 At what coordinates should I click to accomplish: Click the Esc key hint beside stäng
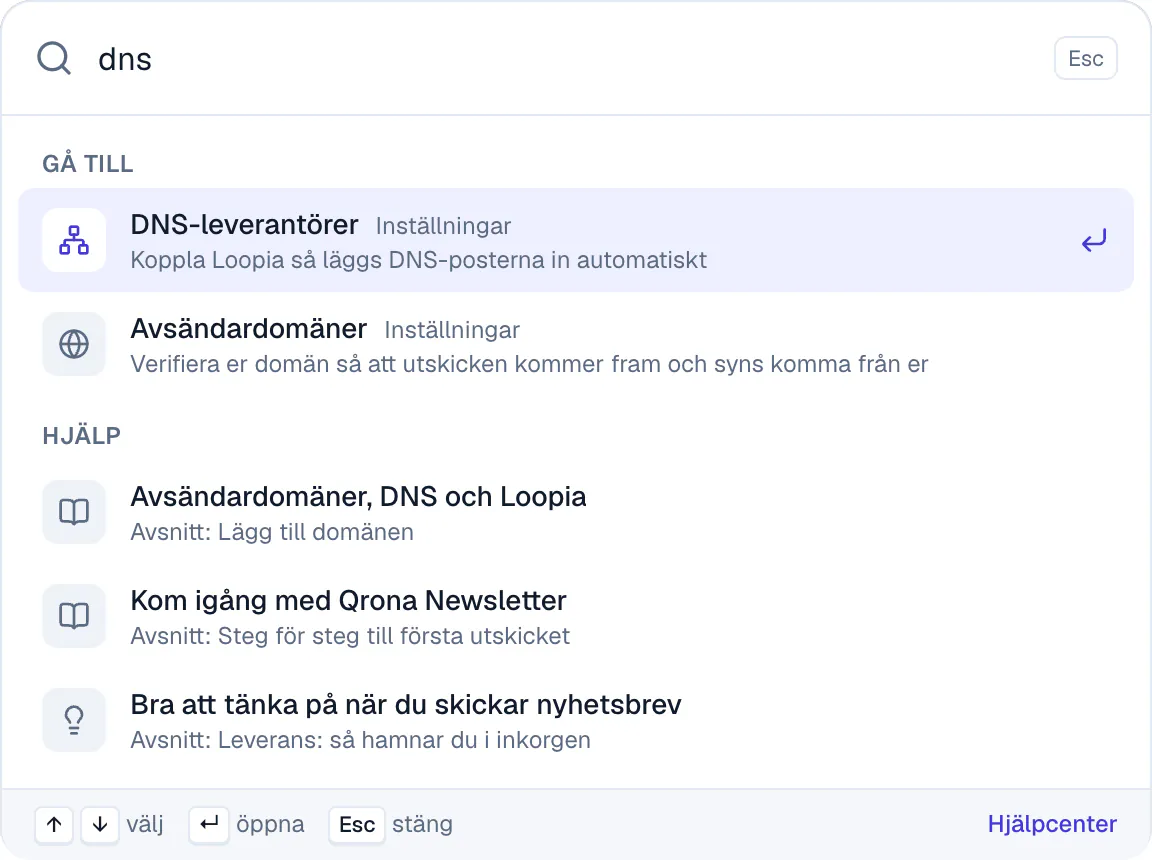(357, 825)
